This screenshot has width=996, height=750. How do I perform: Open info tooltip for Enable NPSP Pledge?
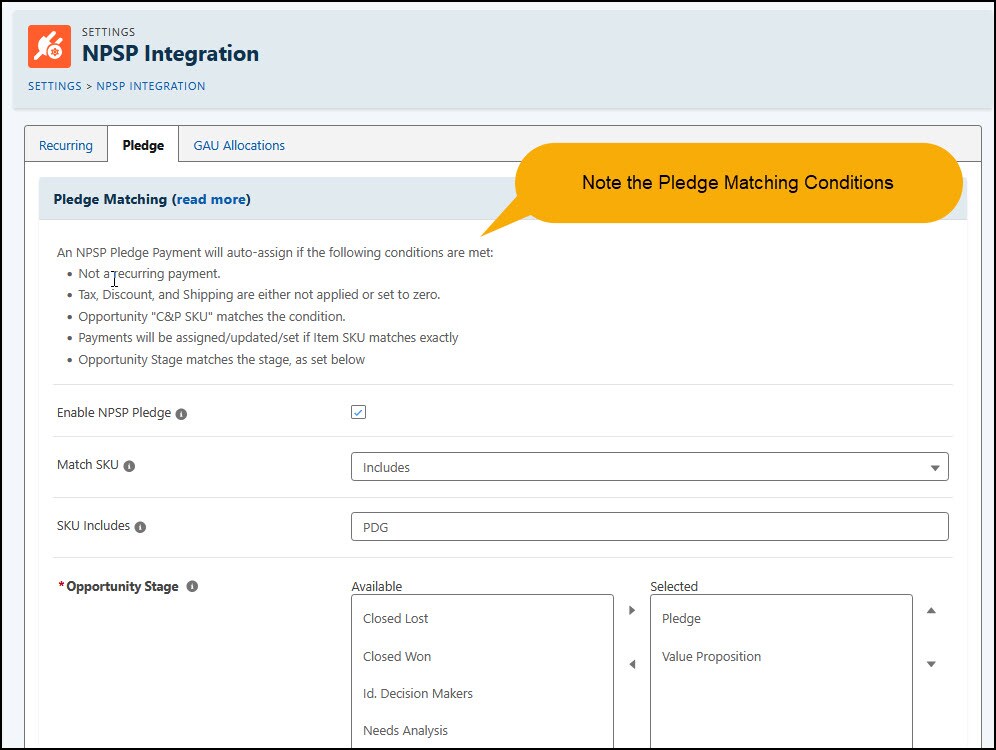pos(181,414)
